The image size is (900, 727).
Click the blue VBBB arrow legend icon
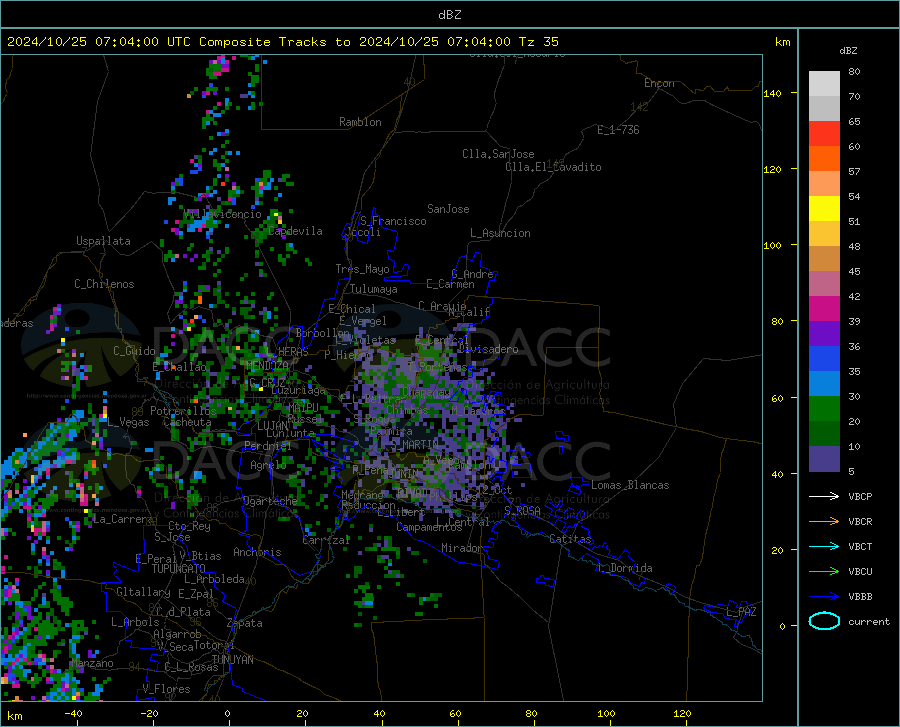pyautogui.click(x=824, y=597)
